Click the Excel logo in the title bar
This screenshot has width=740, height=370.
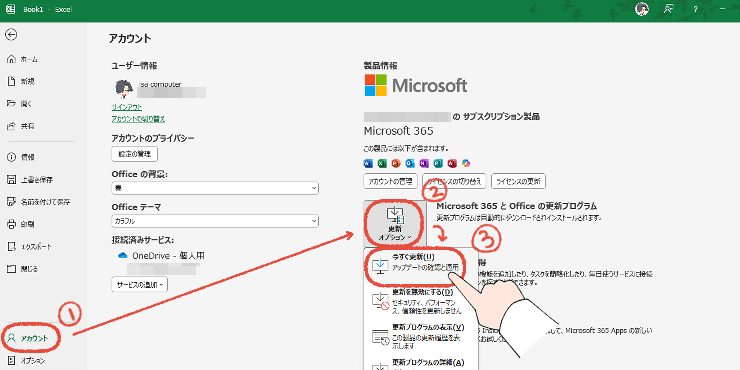(x=10, y=9)
